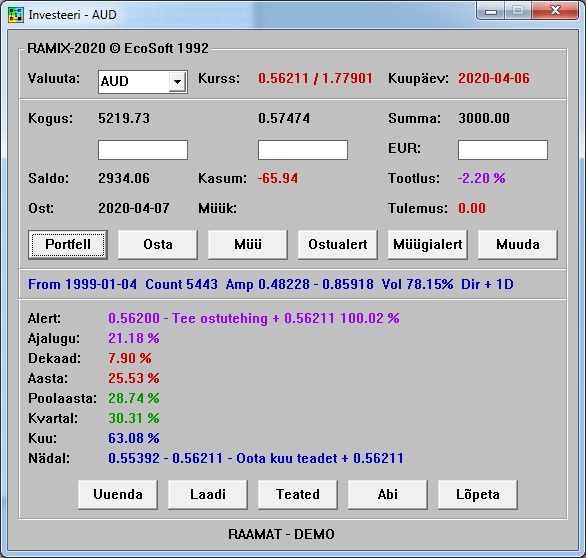The image size is (586, 558).
Task: Click the Osta button to buy
Action: coord(158,245)
